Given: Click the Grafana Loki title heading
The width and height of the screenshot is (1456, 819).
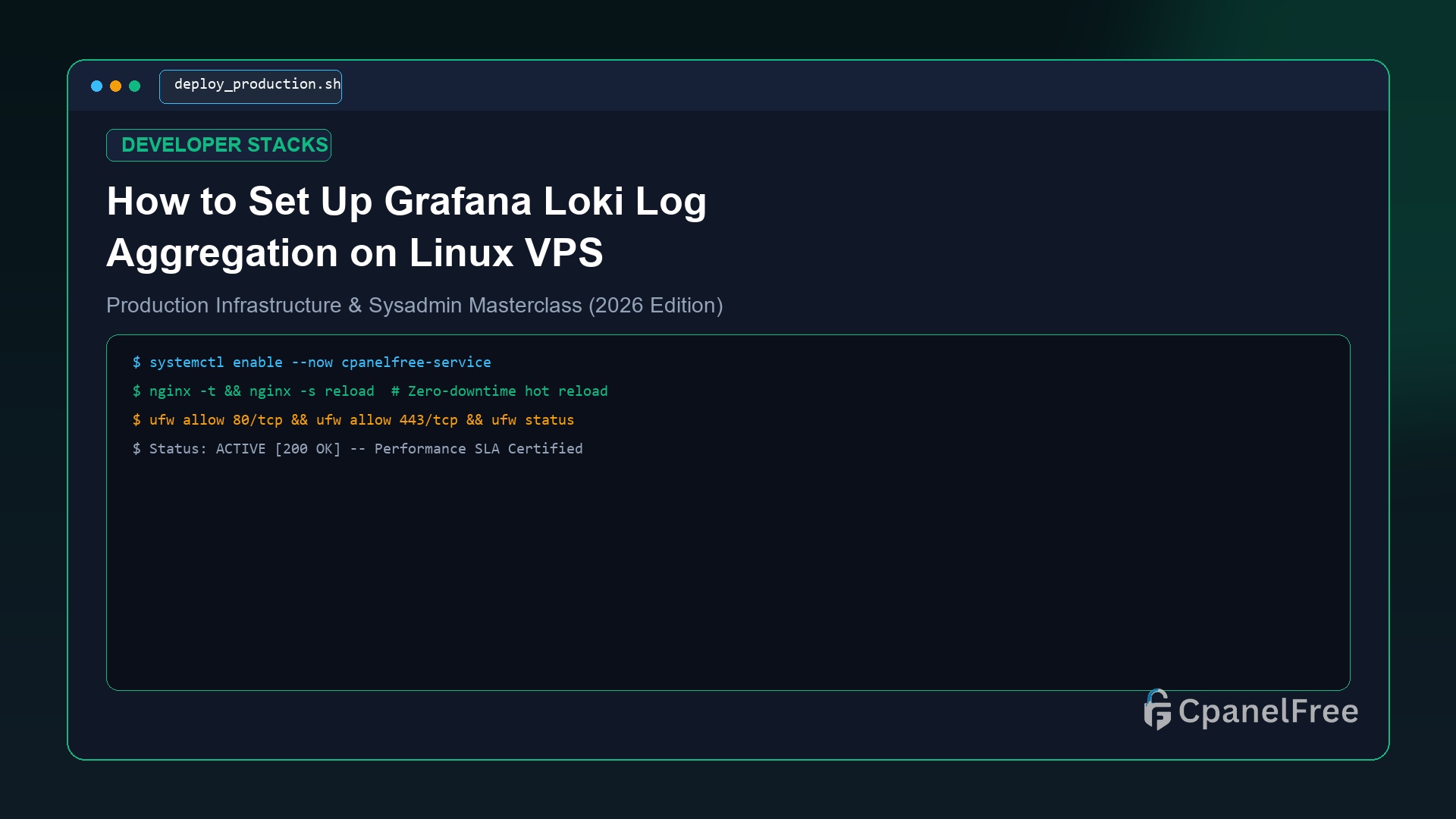Looking at the screenshot, I should [x=406, y=227].
